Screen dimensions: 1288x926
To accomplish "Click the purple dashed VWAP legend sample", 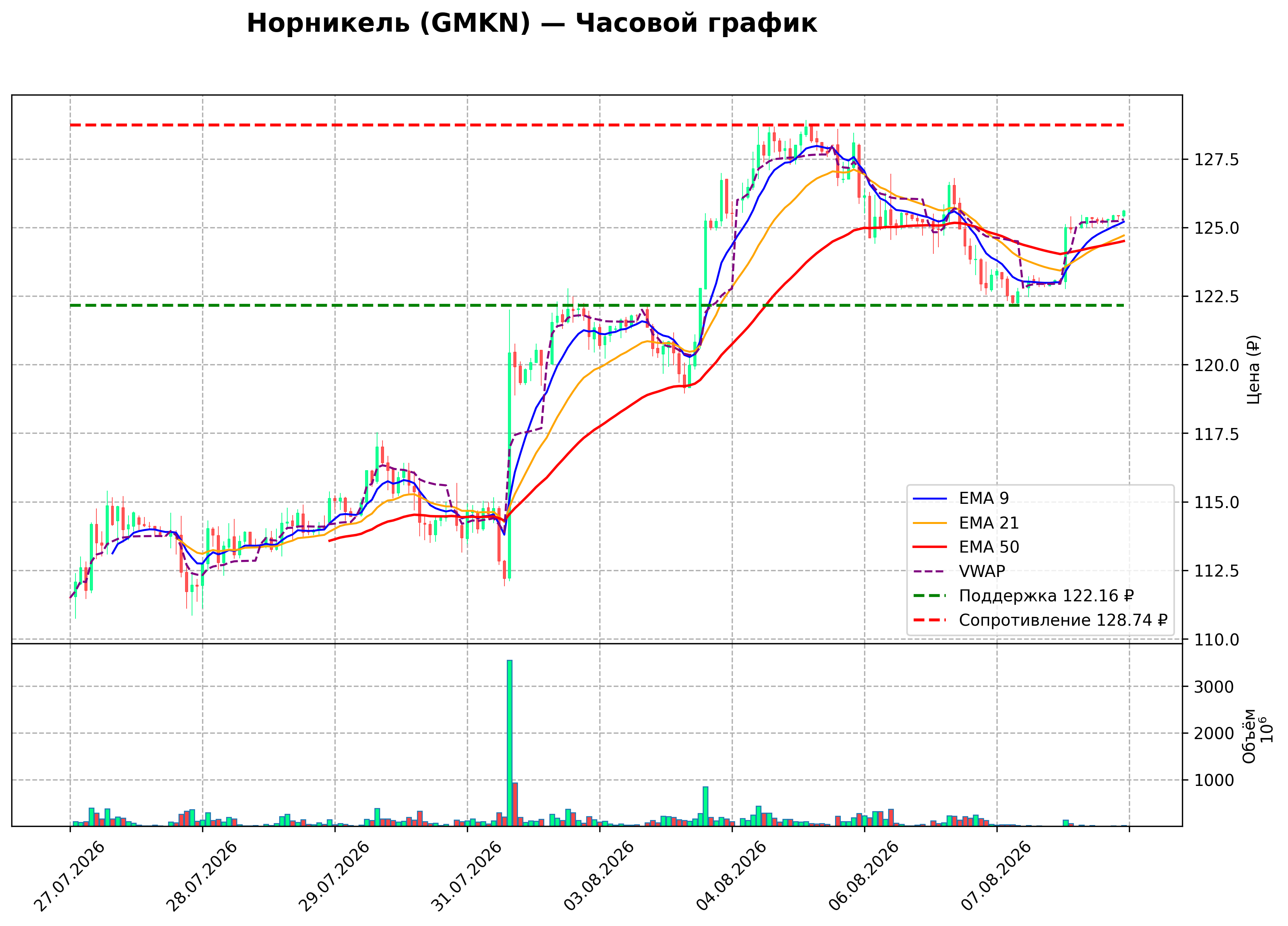I will pos(930,572).
